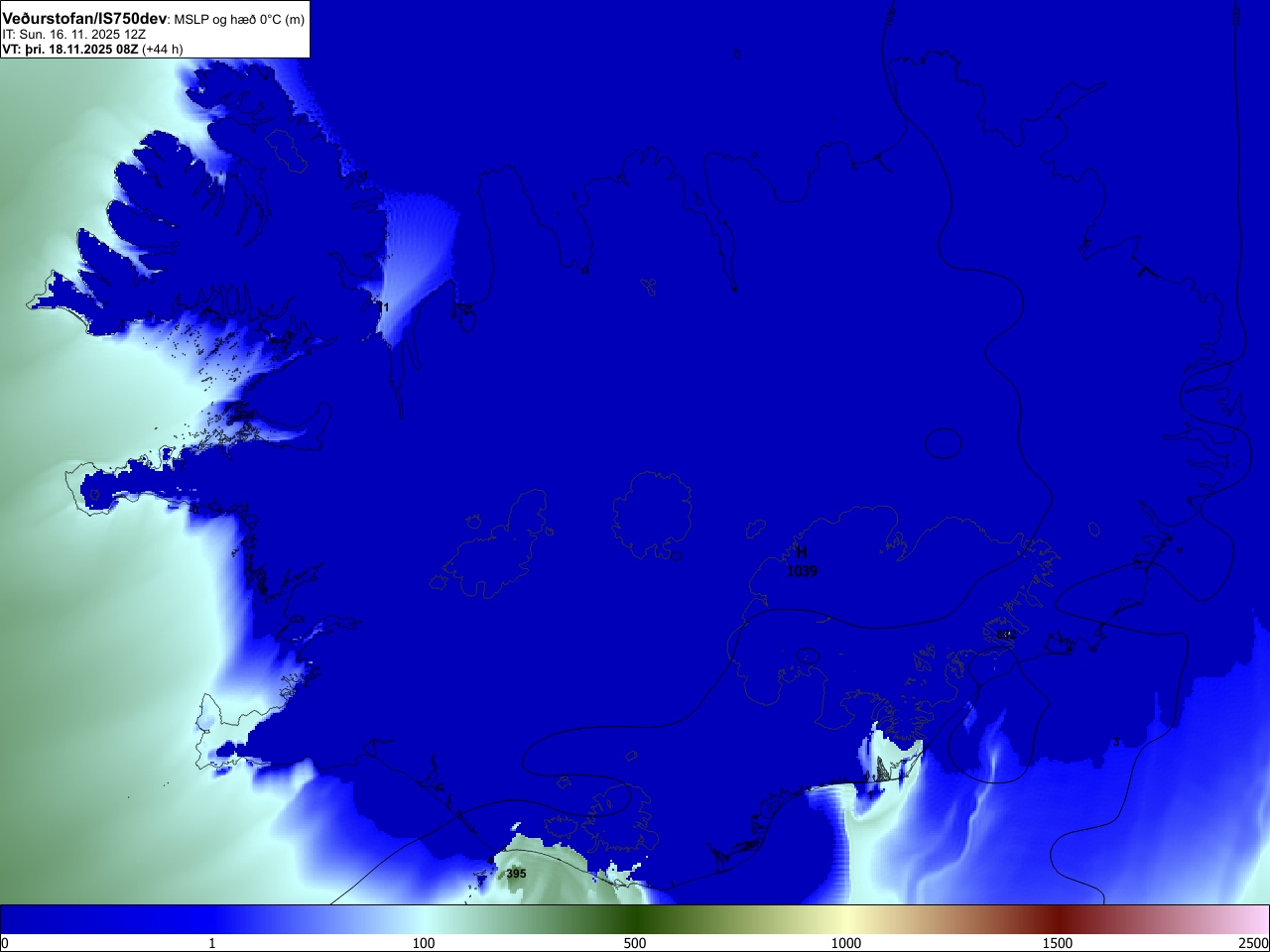Click the color scale label '2500'

pos(1253,943)
